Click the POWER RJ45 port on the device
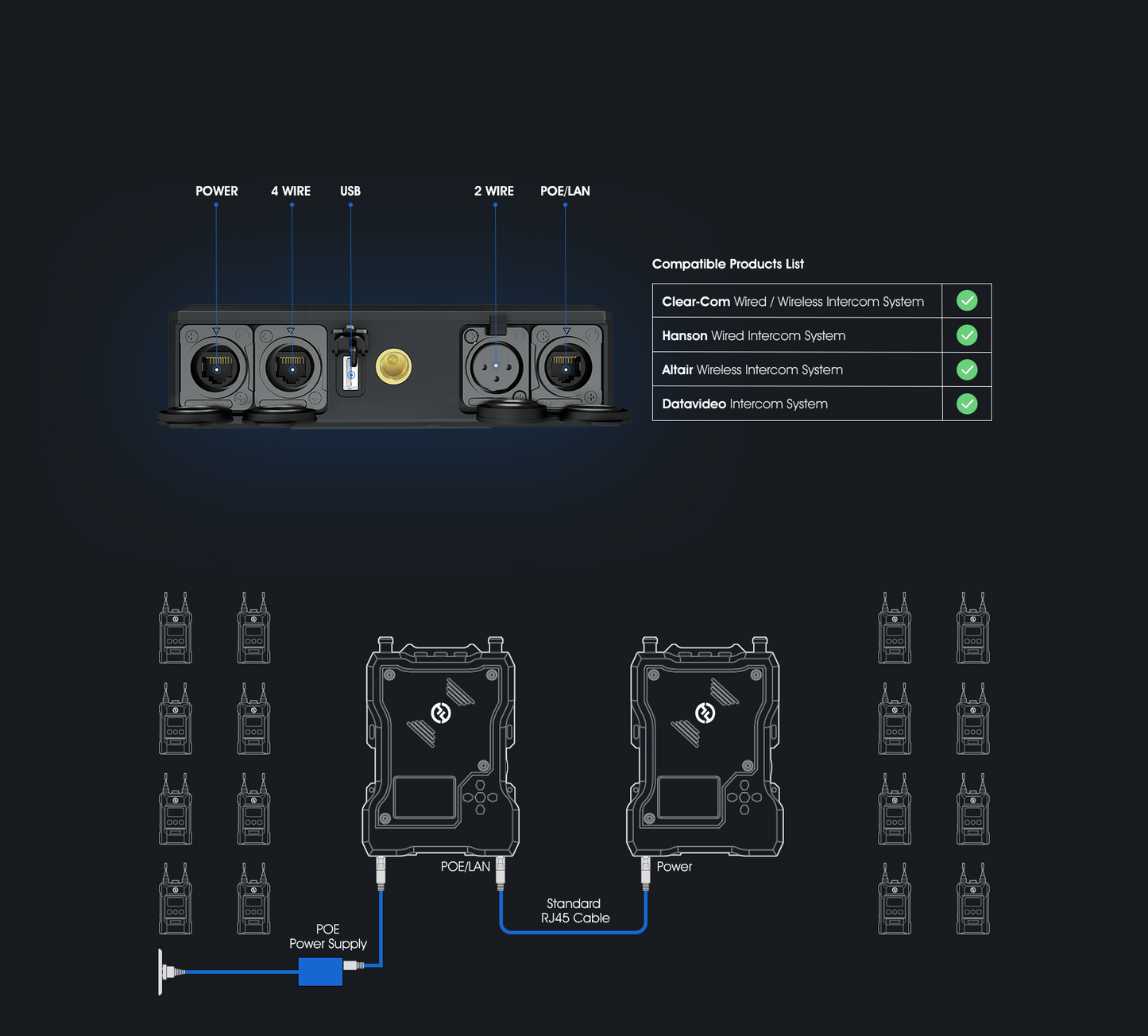 click(x=216, y=368)
